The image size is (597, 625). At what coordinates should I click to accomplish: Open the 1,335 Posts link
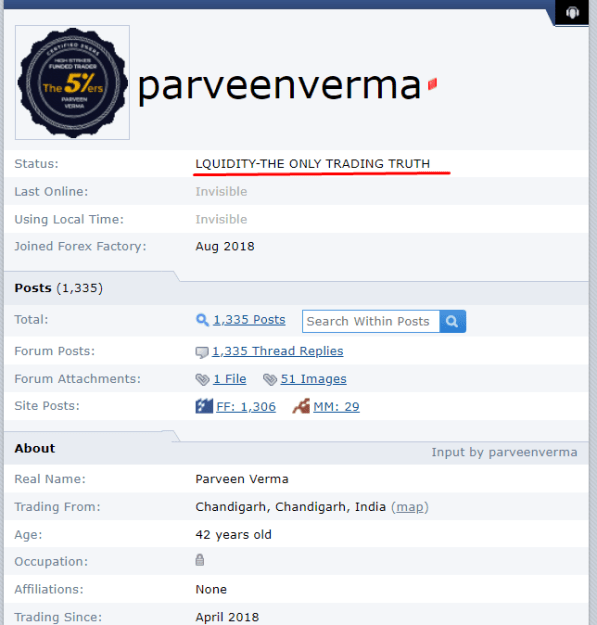point(249,320)
